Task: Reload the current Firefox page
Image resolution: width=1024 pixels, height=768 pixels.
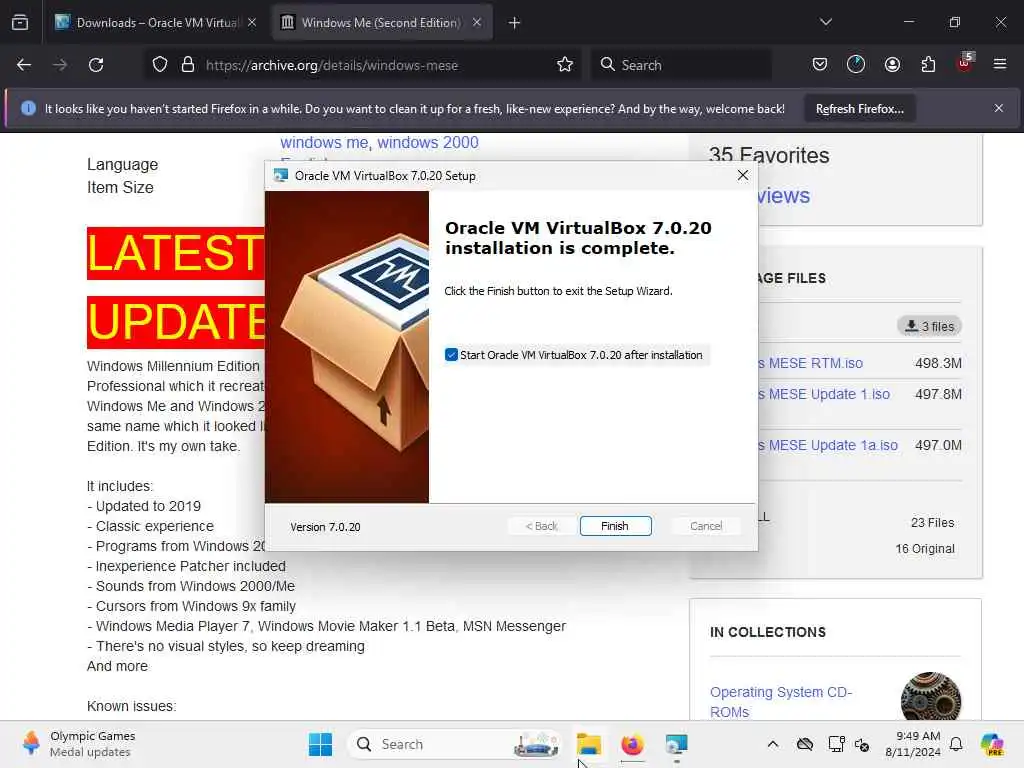Action: pyautogui.click(x=96, y=65)
